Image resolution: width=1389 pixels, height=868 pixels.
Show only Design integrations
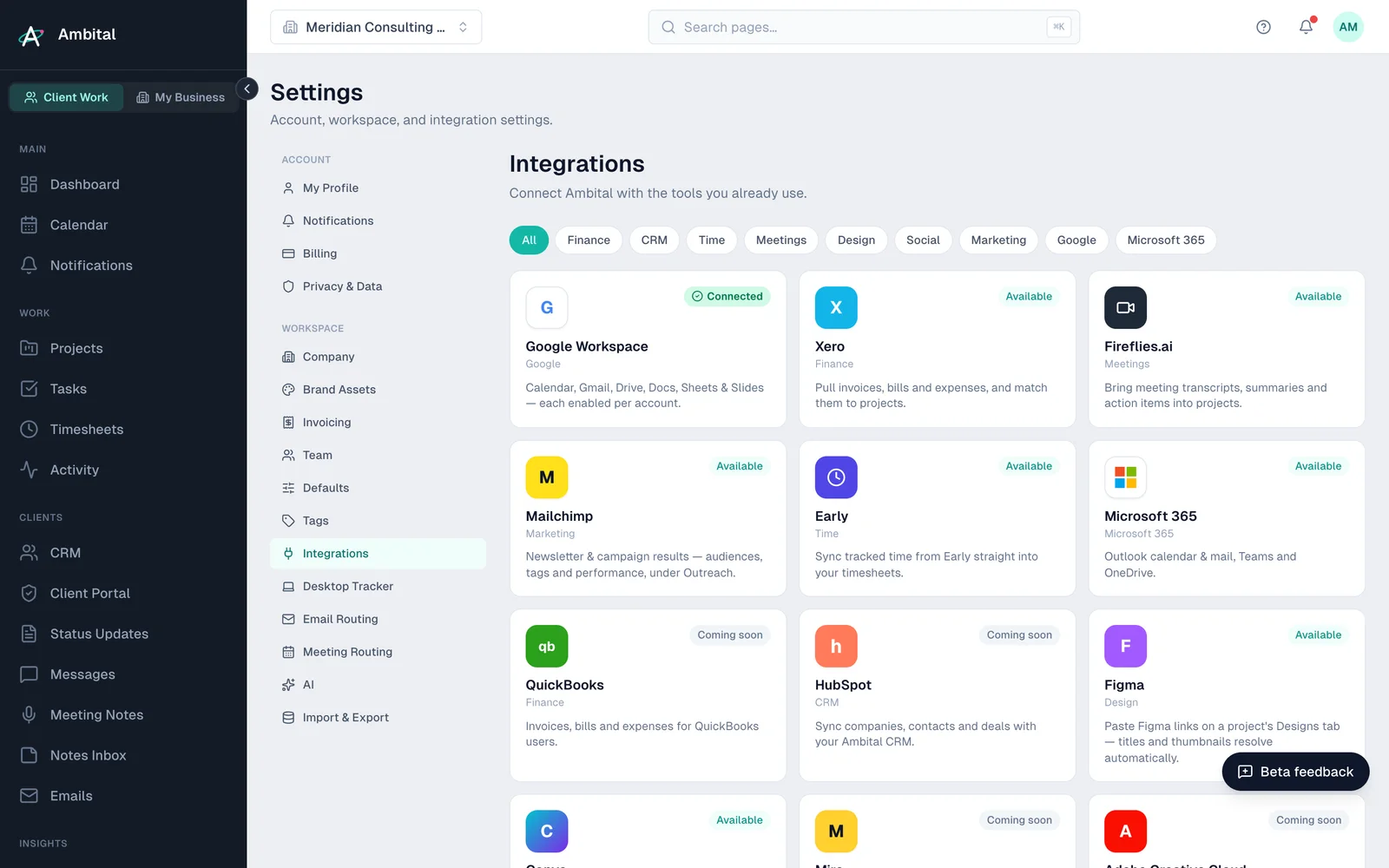pos(856,240)
